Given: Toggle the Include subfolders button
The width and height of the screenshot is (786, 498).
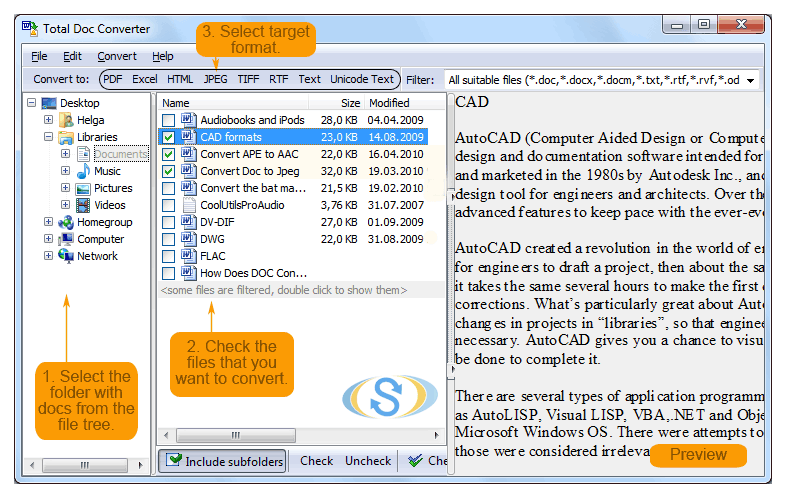Looking at the screenshot, I should [223, 461].
